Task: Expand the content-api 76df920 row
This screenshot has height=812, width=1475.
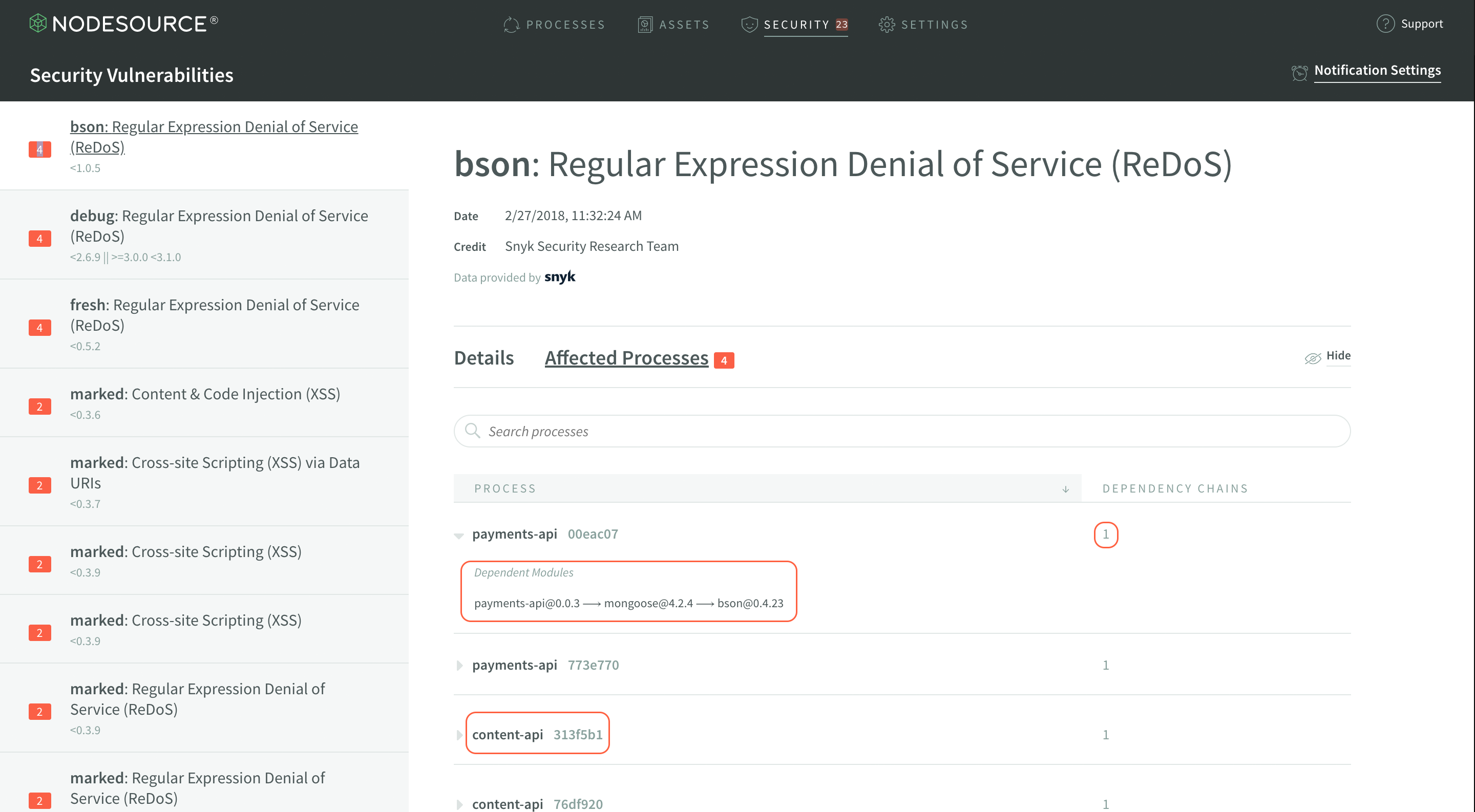Action: click(459, 804)
